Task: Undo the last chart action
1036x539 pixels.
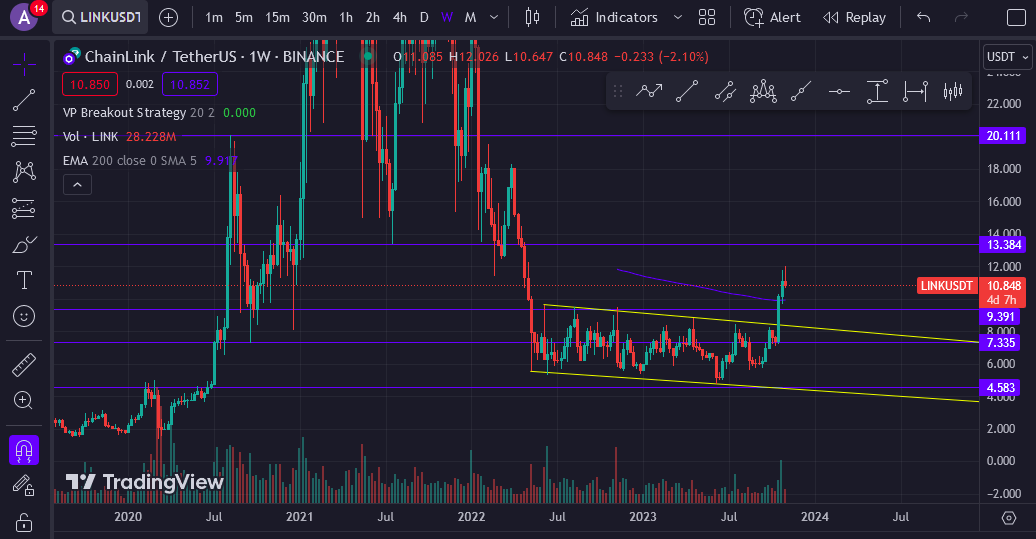Action: tap(924, 18)
